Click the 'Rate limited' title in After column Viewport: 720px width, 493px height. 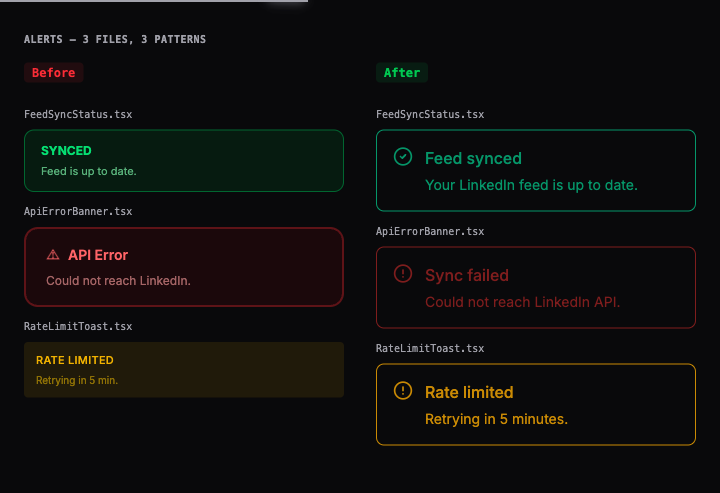point(469,392)
